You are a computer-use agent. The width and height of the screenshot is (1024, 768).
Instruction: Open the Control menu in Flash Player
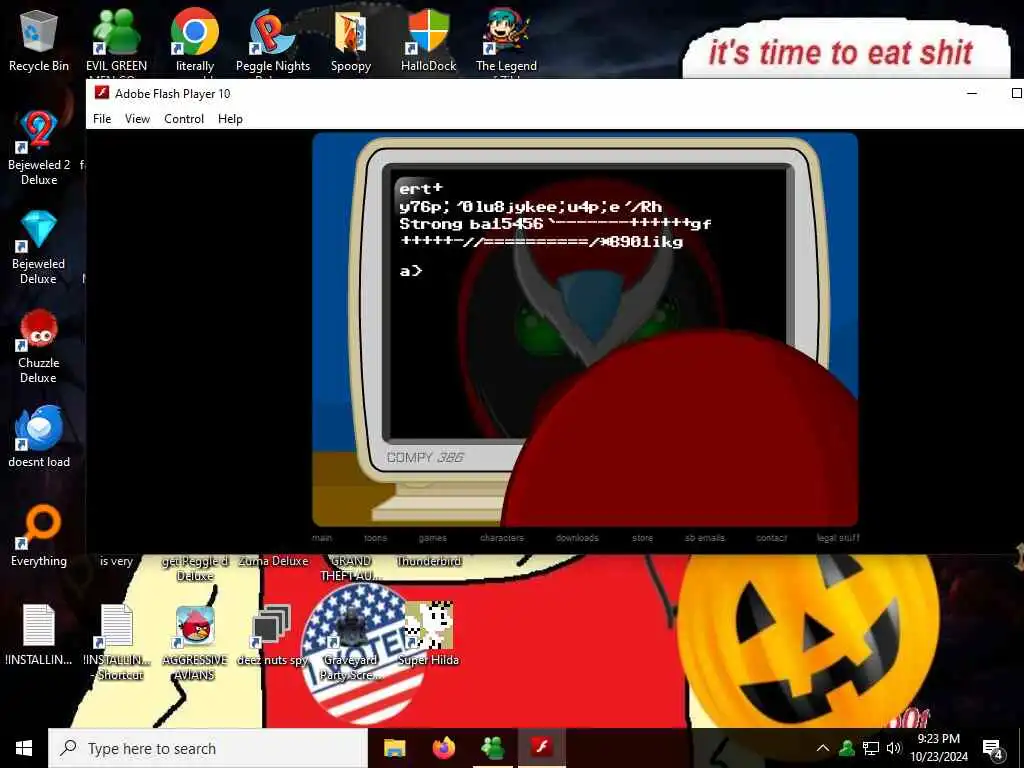click(x=184, y=119)
